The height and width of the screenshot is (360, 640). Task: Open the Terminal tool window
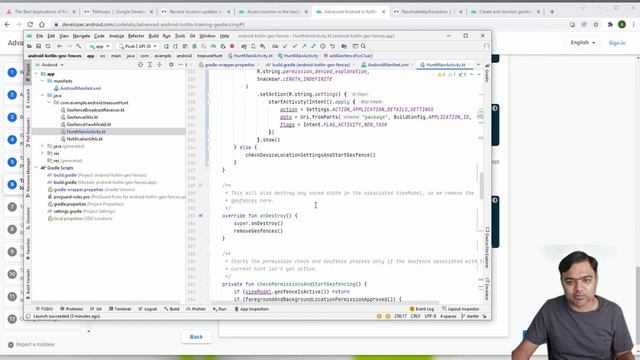pos(120,309)
